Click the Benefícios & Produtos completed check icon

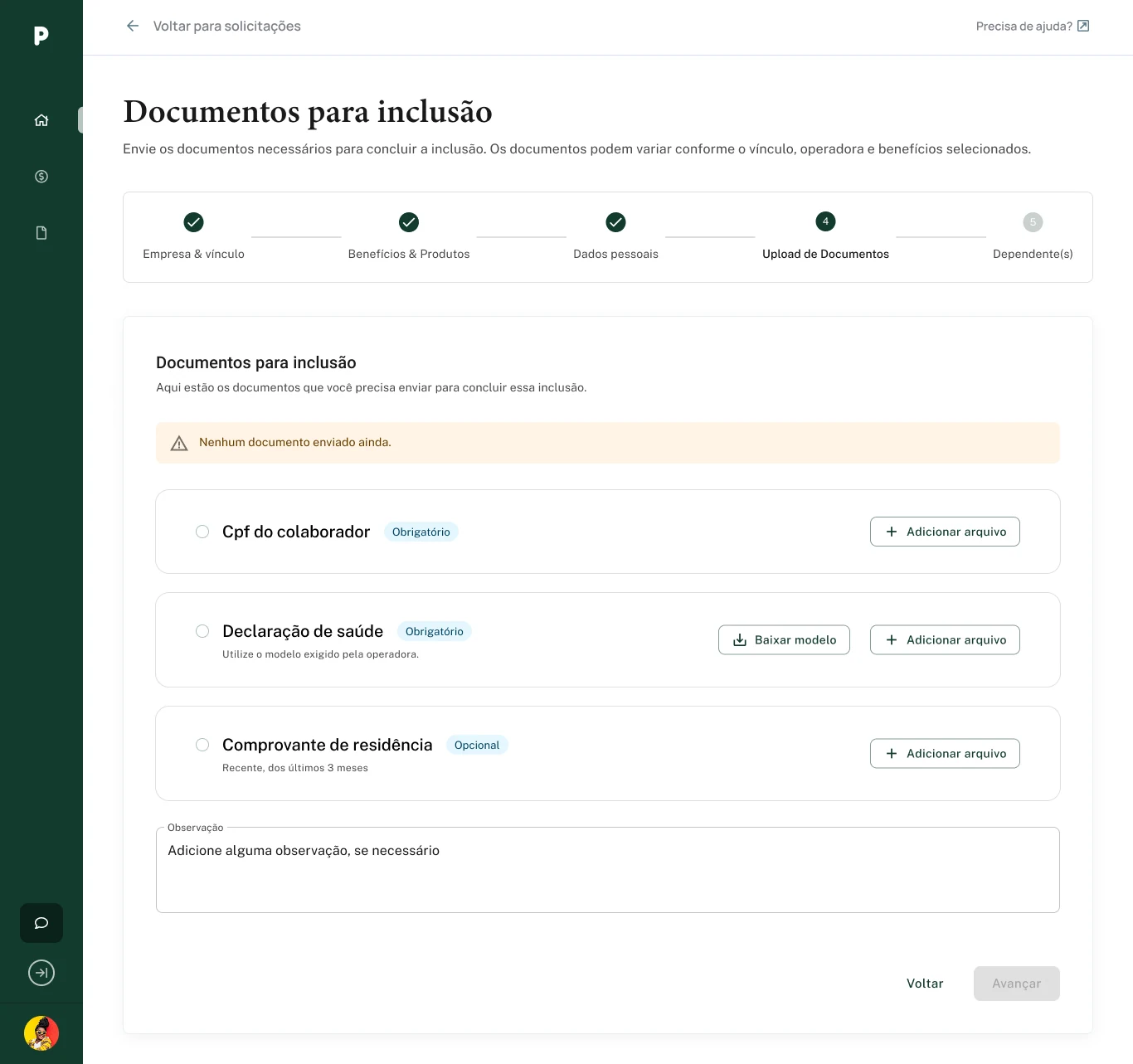pyautogui.click(x=409, y=222)
